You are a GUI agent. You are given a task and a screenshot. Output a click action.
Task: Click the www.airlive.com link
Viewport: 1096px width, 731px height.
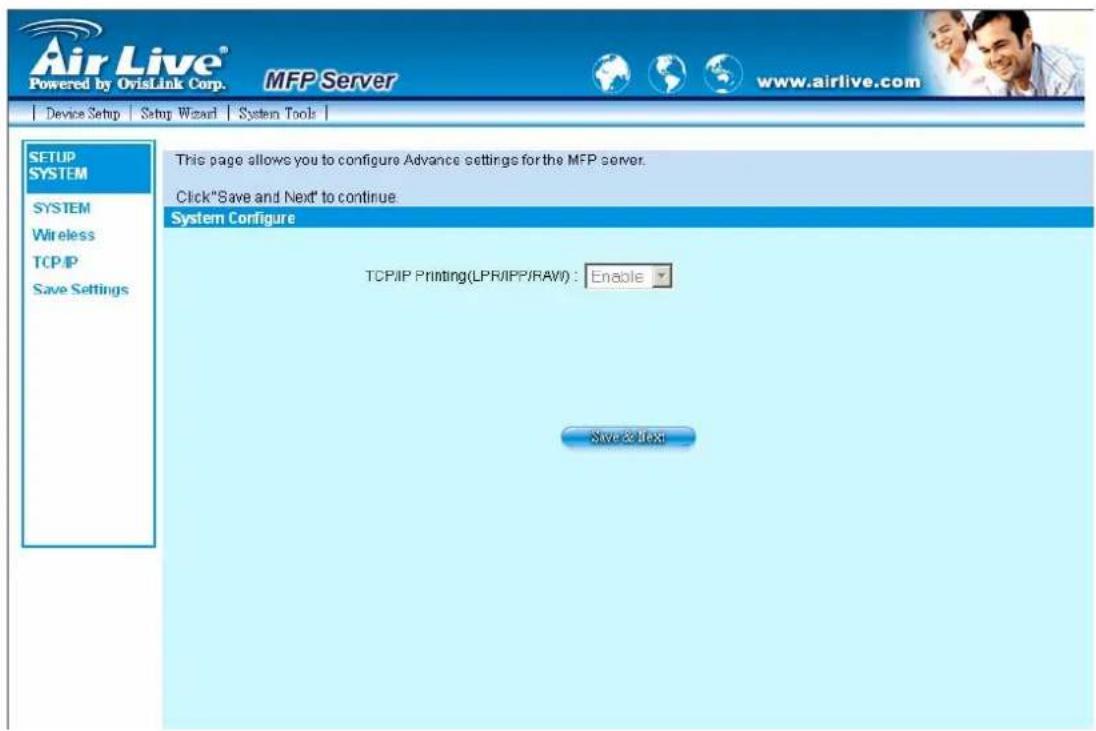(839, 82)
